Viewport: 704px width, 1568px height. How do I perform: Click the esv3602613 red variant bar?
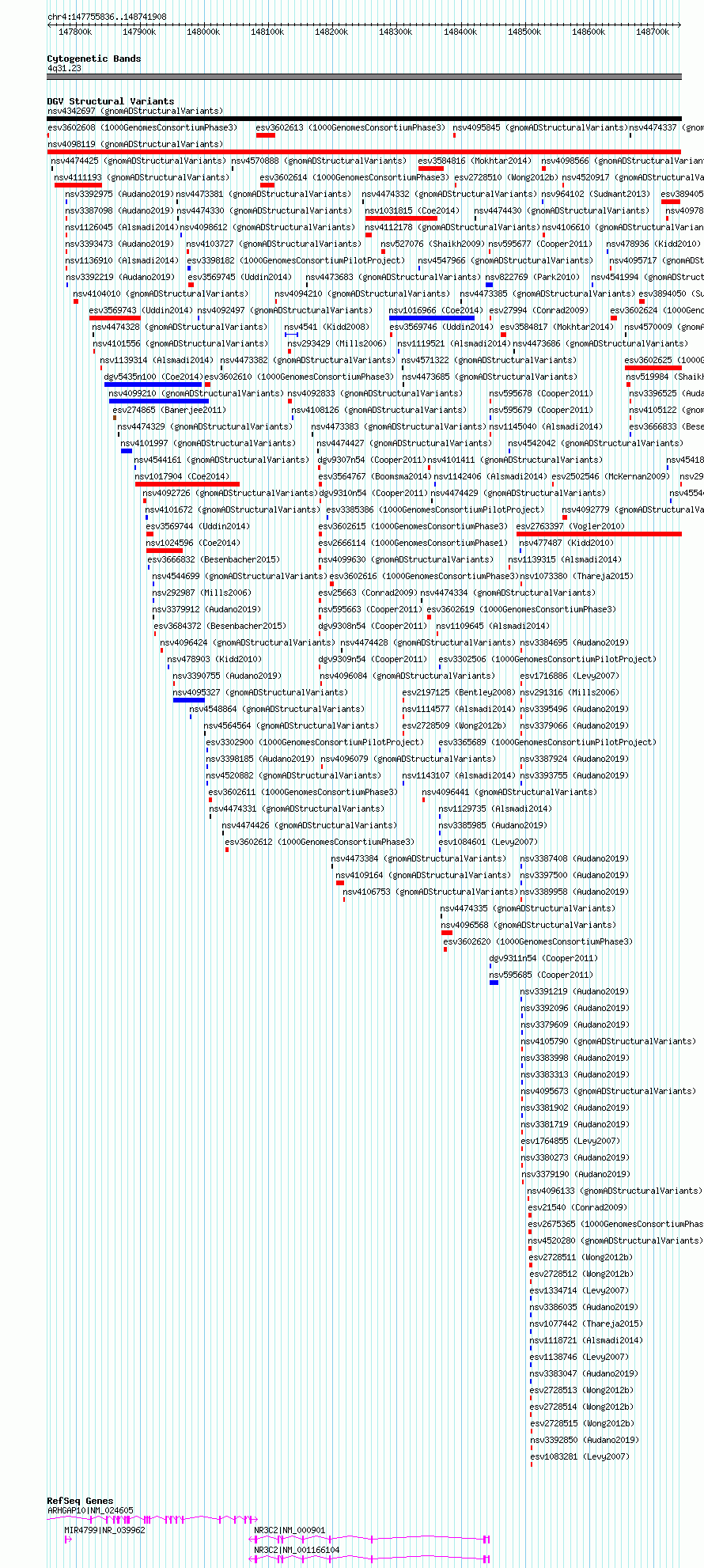266,135
